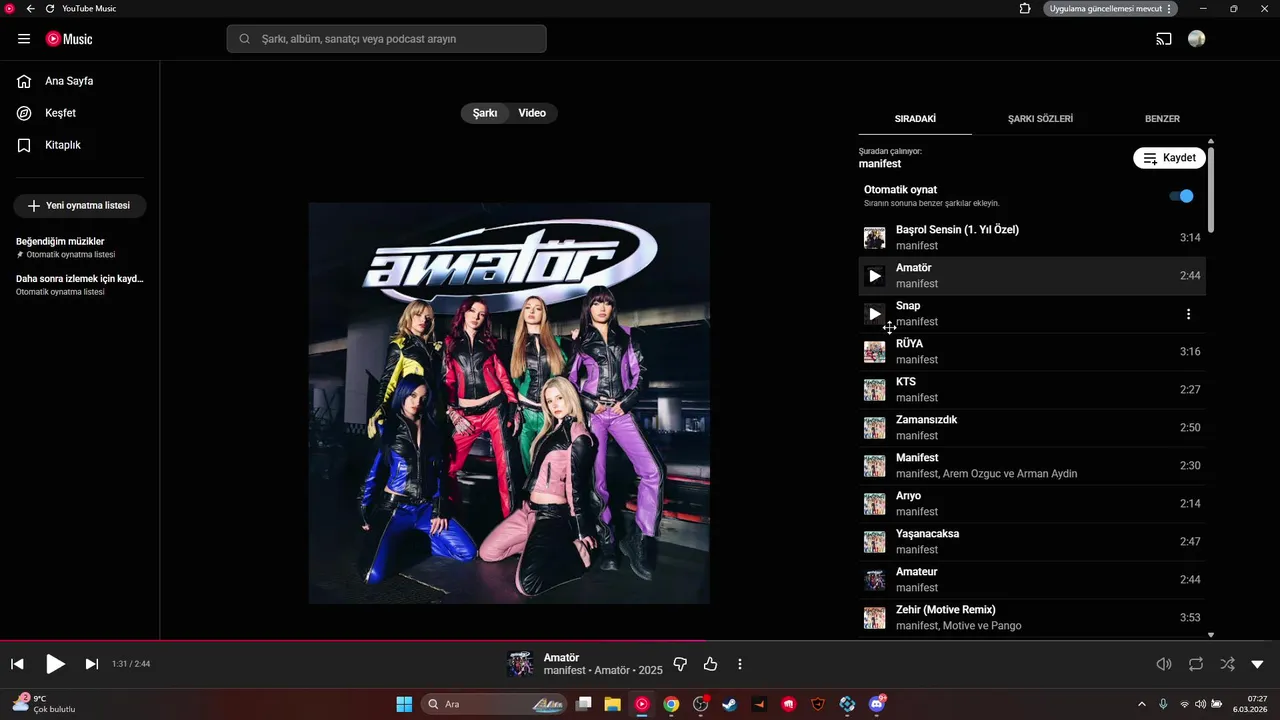Select Başrol Sensin (1. Yıl Özel) in queue
Image resolution: width=1280 pixels, height=720 pixels.
pyautogui.click(x=1032, y=238)
